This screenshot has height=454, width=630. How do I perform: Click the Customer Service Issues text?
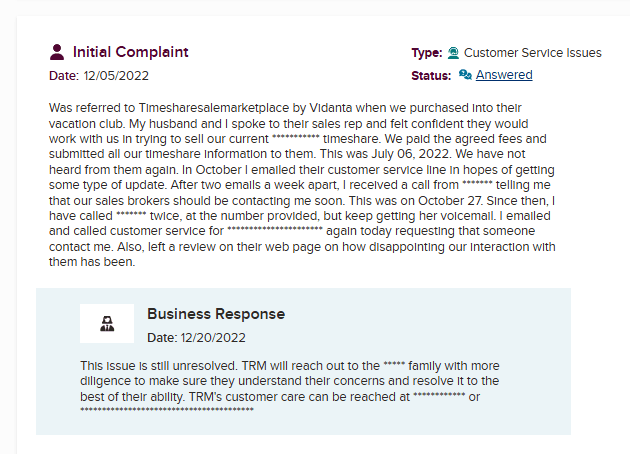(533, 53)
